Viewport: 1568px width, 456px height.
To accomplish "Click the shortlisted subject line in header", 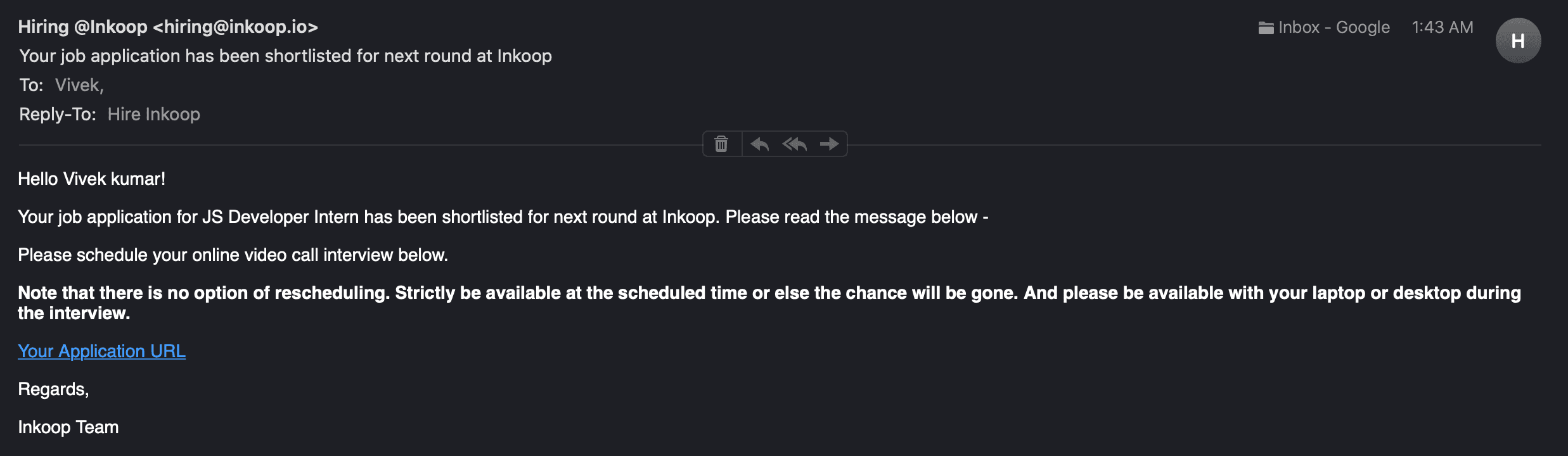I will (285, 56).
